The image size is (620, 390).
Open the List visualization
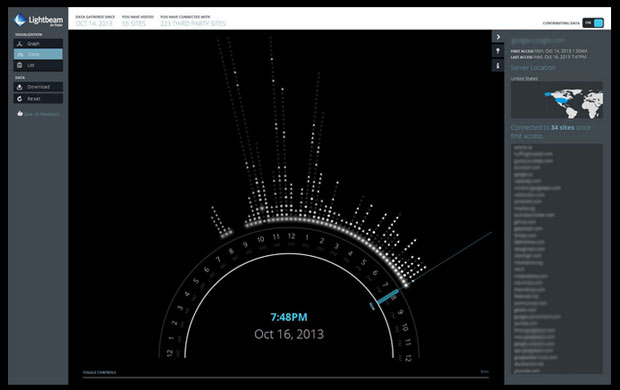click(38, 65)
